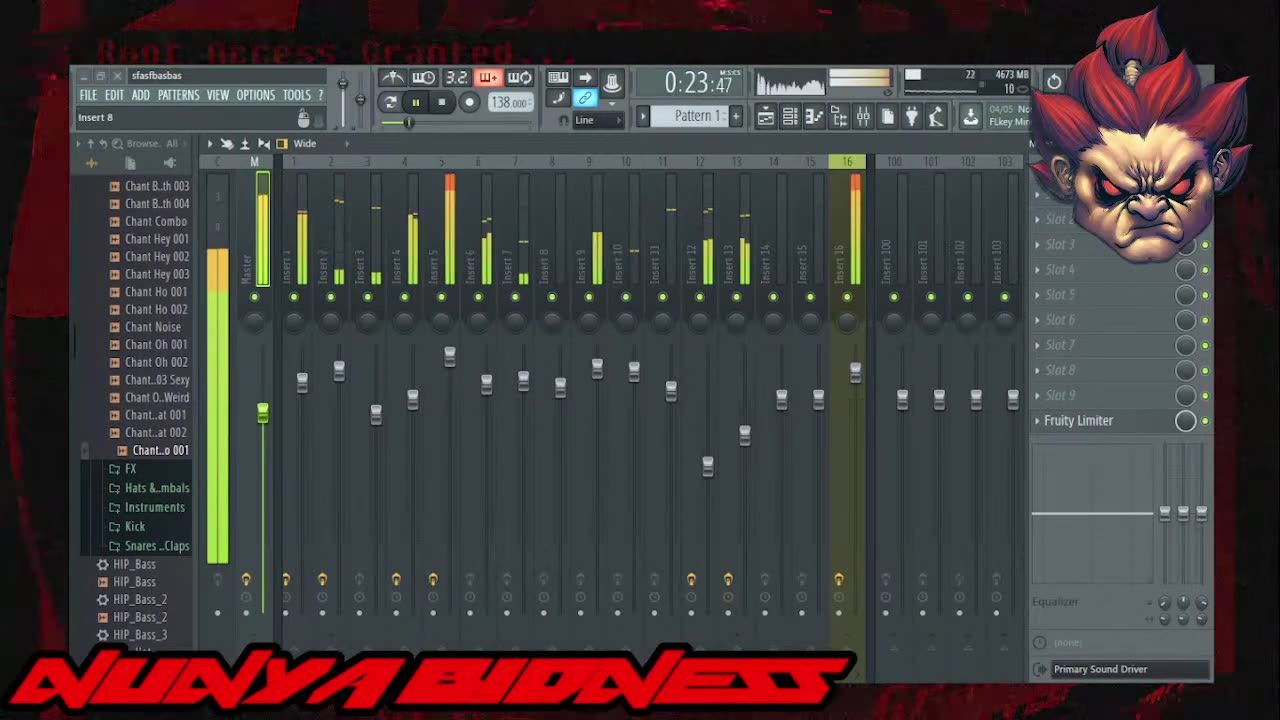
Task: Toggle the metronome icon
Action: [393, 78]
